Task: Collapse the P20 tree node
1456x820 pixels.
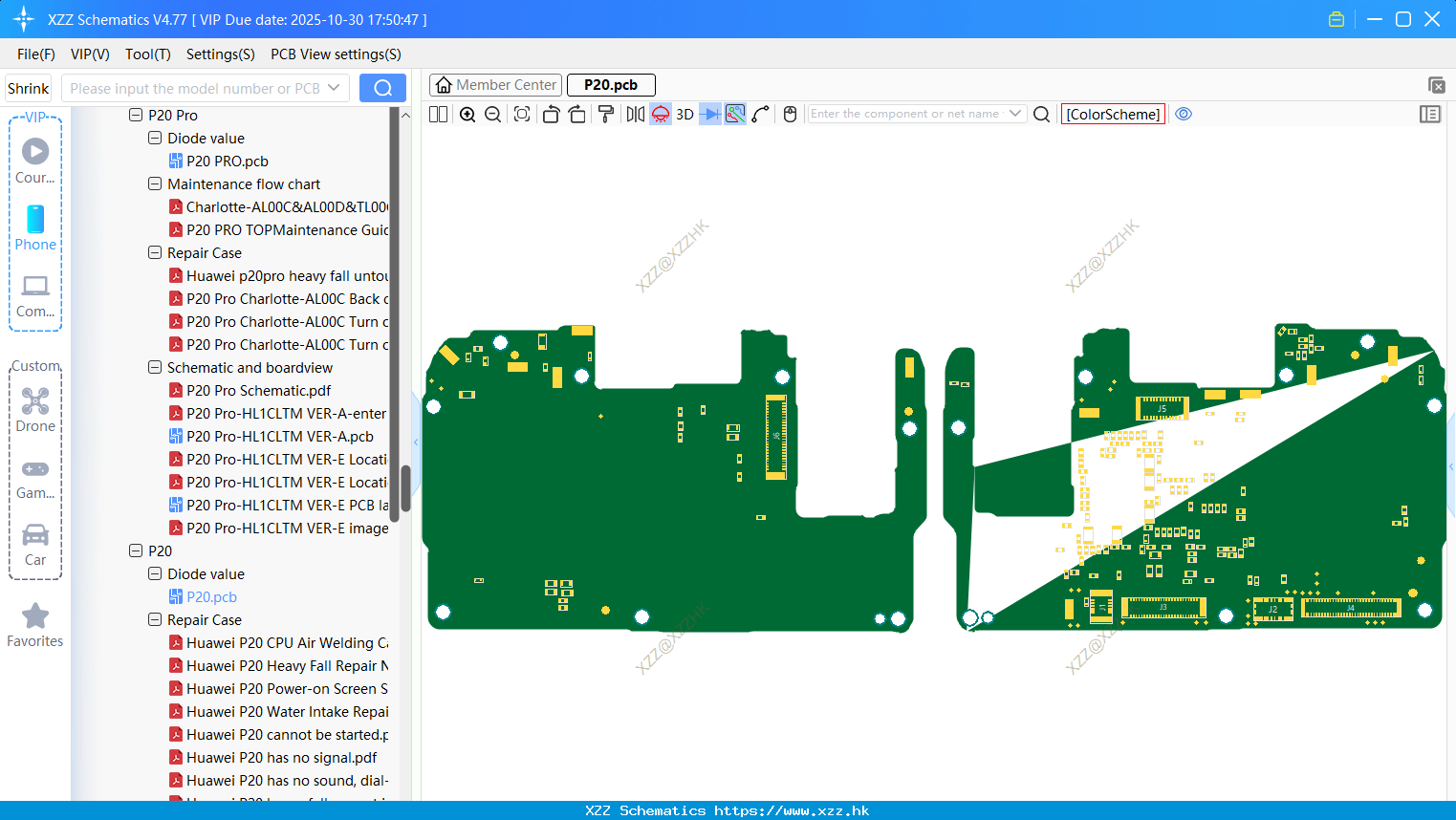Action: [x=136, y=550]
